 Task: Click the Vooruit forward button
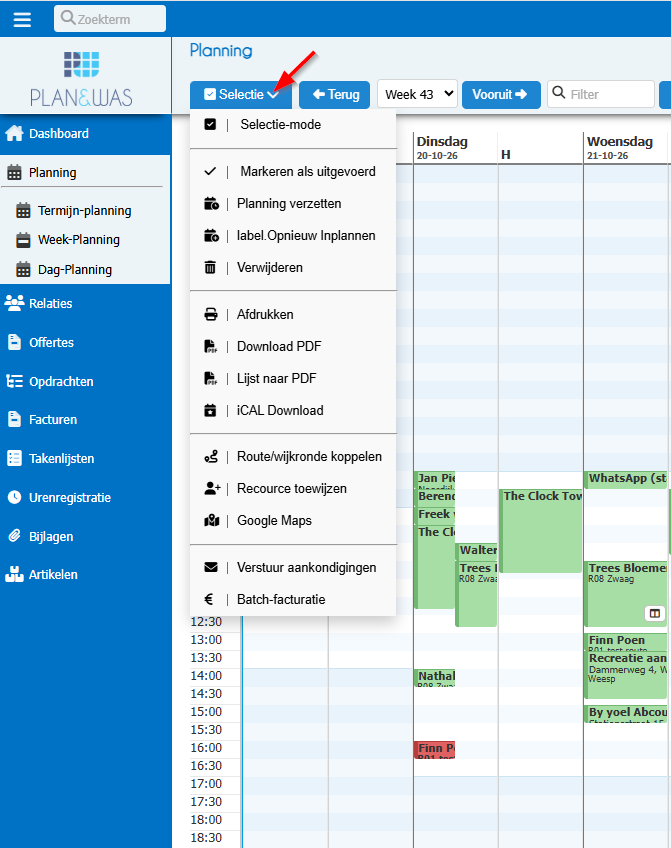tap(501, 95)
